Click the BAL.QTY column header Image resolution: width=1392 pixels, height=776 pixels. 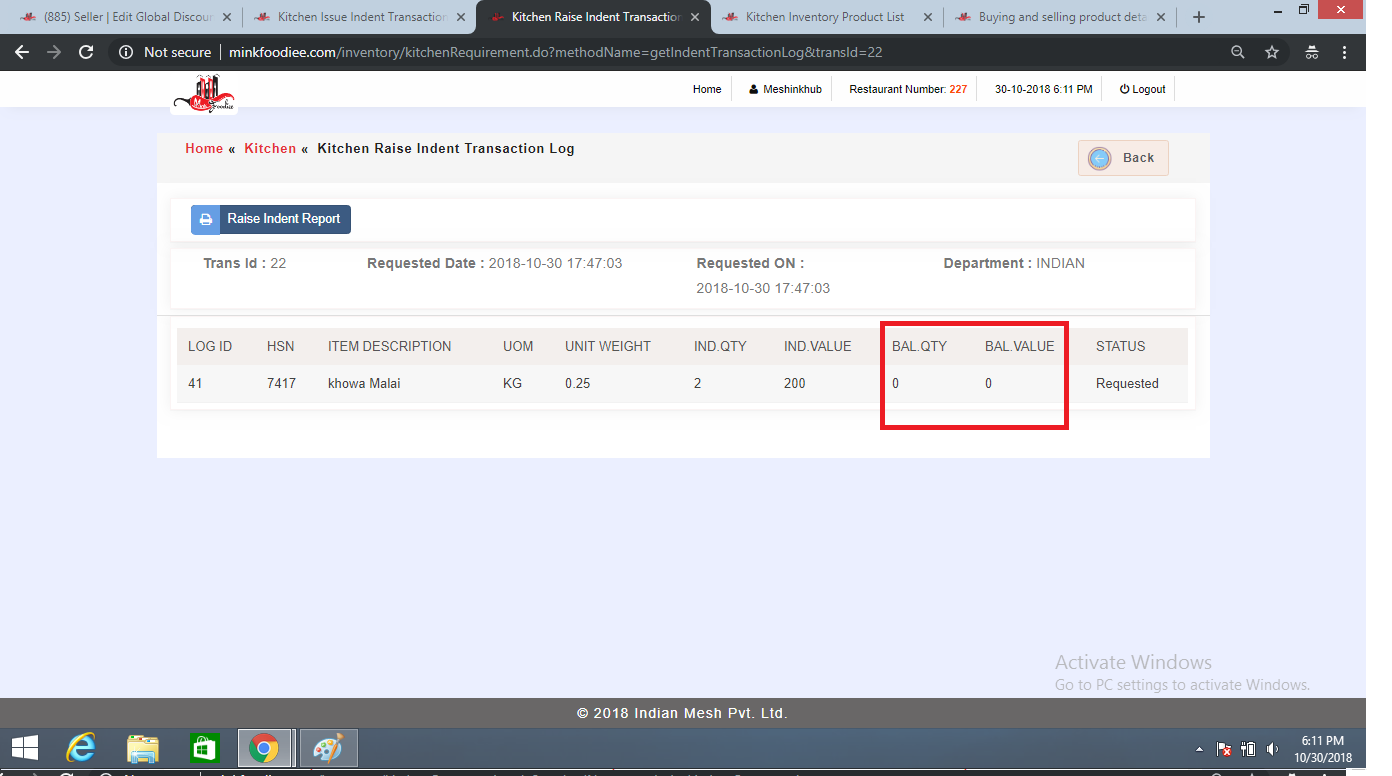919,346
